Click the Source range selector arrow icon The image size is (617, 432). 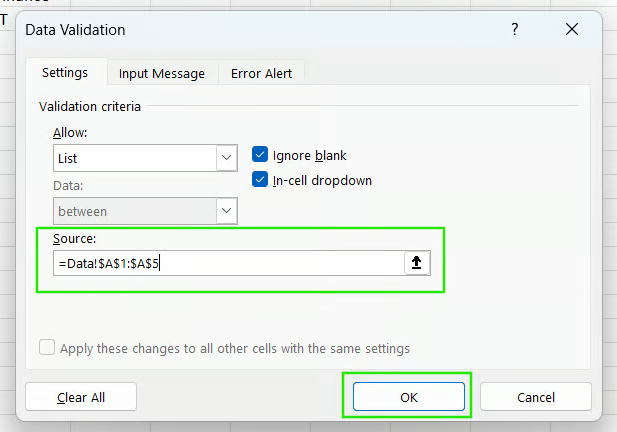point(418,263)
